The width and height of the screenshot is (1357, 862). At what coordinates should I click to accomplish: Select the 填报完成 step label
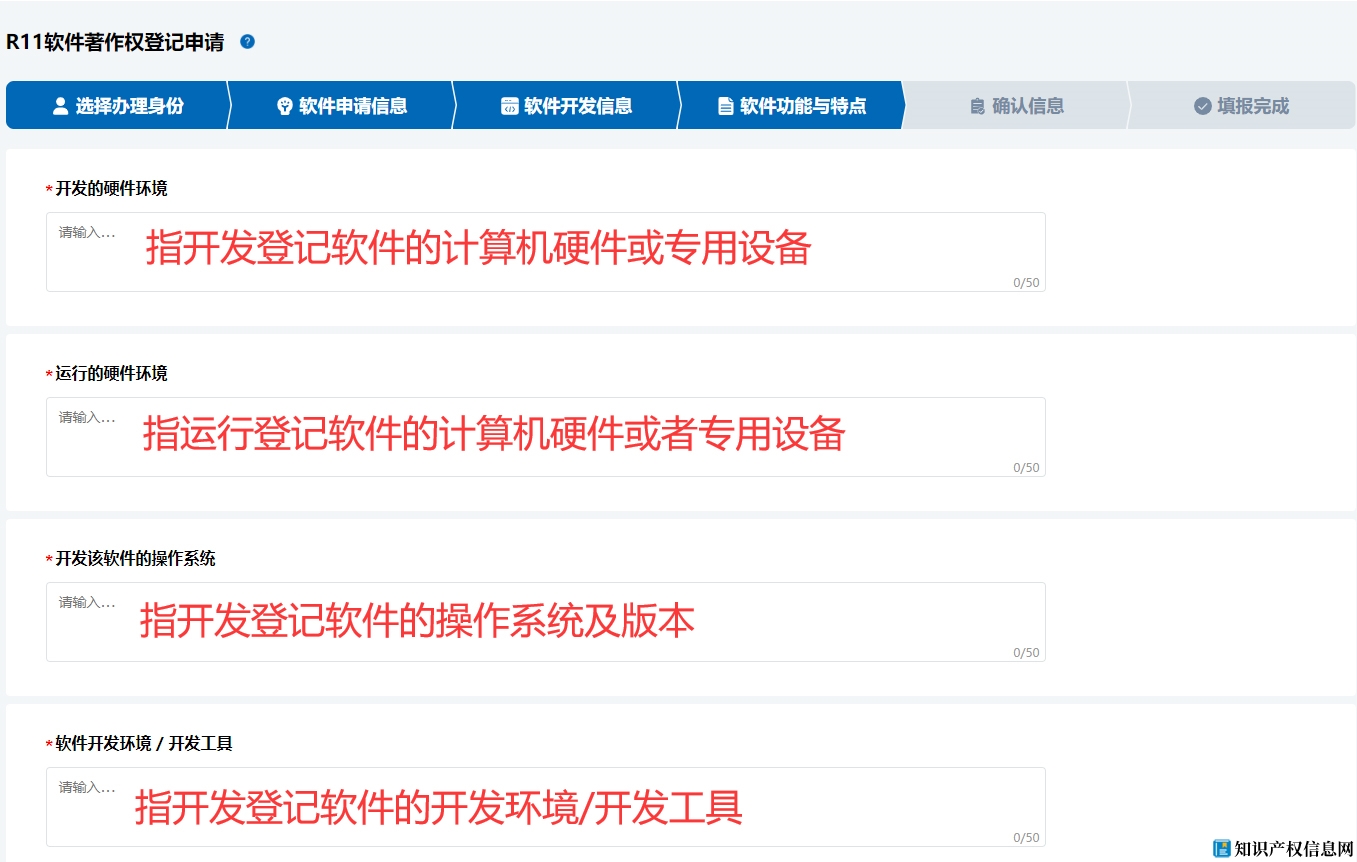(x=1253, y=106)
